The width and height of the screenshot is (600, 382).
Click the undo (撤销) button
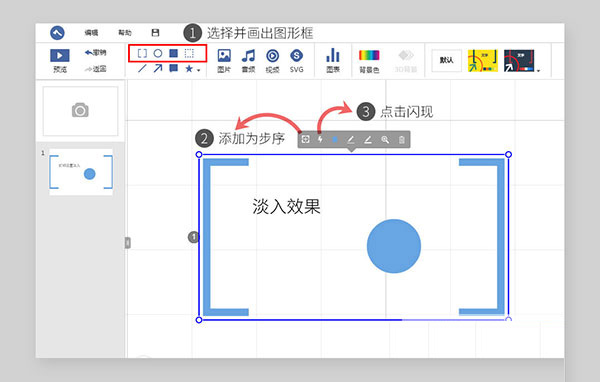(96, 52)
